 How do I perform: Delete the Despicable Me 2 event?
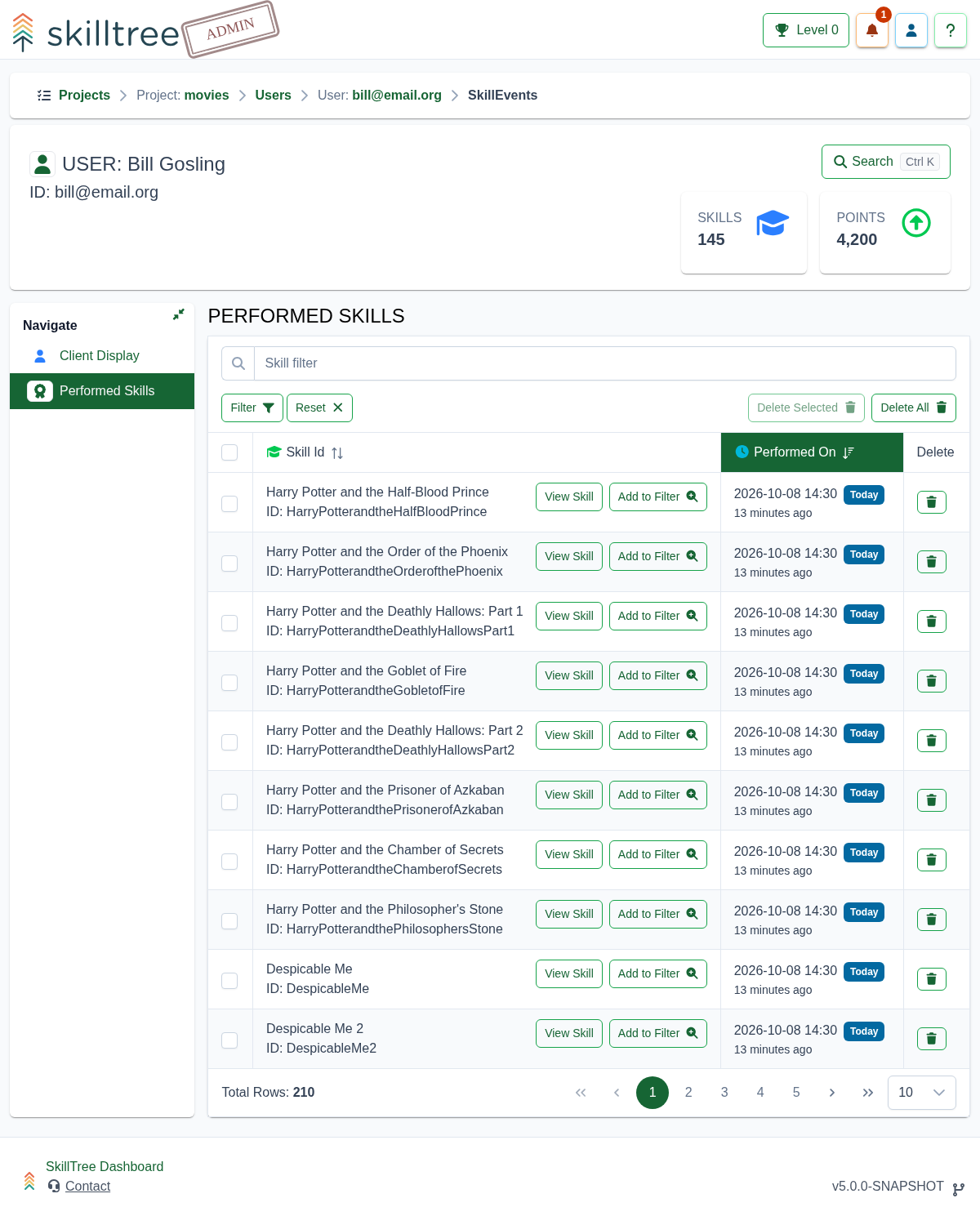click(932, 1039)
